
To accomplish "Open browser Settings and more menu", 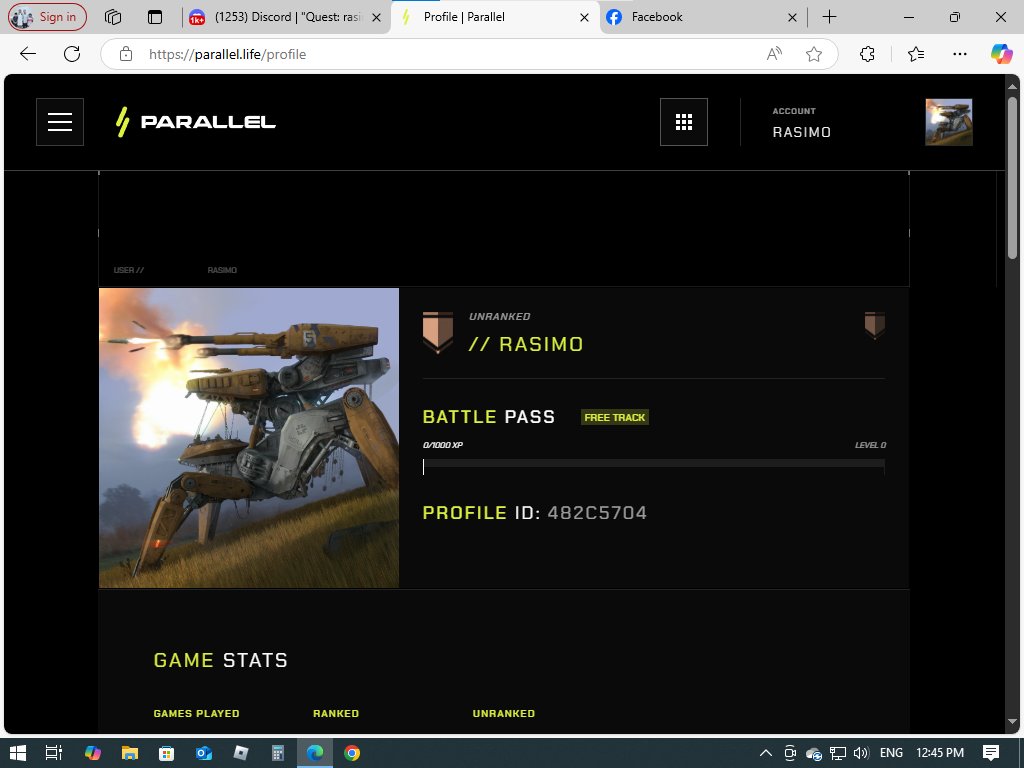I will pyautogui.click(x=959, y=54).
